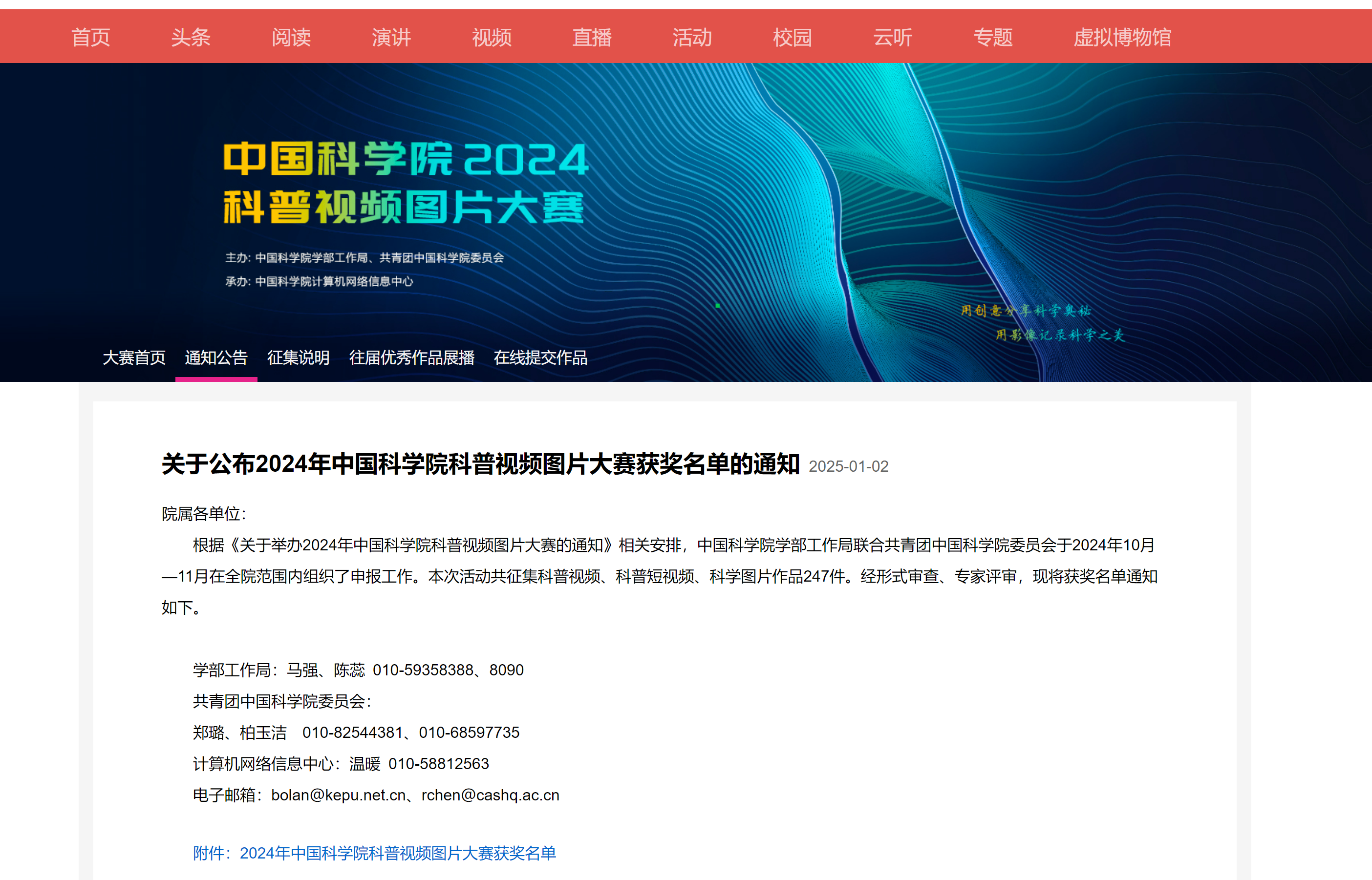Image resolution: width=1372 pixels, height=880 pixels.
Task: Open the 虚拟博物馆 section
Action: coord(1123,38)
